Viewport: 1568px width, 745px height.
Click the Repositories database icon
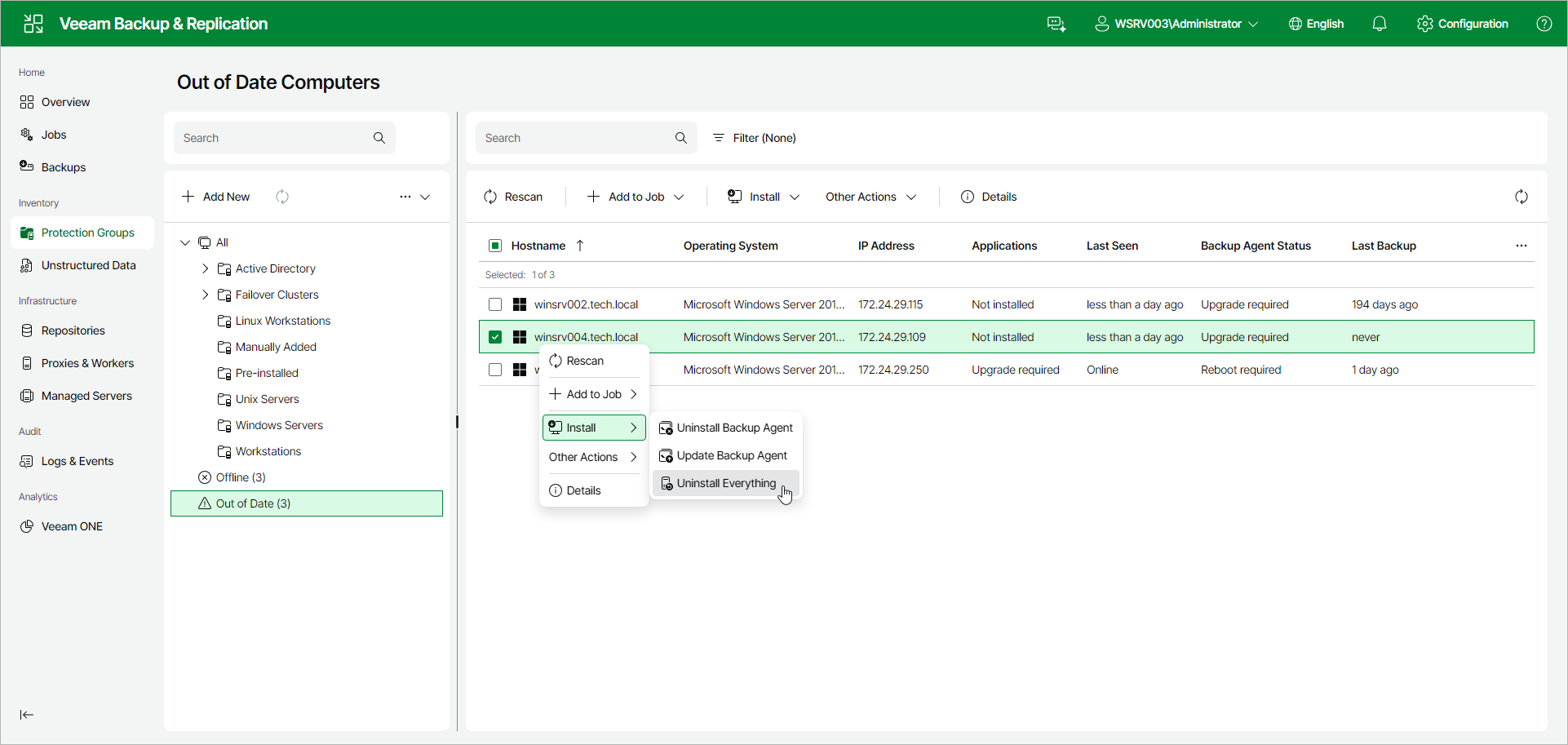[x=27, y=330]
